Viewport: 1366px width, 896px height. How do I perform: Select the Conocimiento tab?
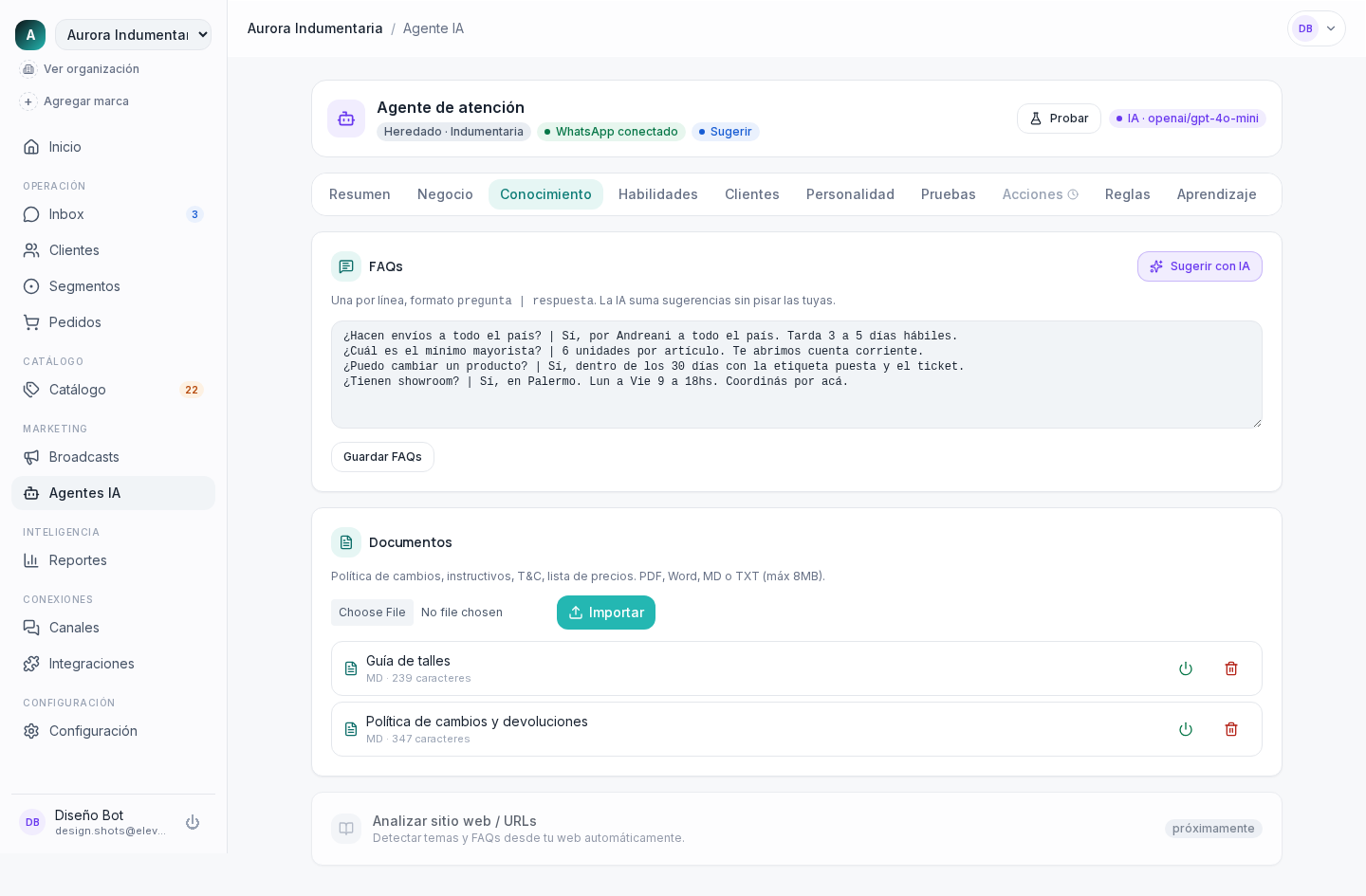(545, 194)
